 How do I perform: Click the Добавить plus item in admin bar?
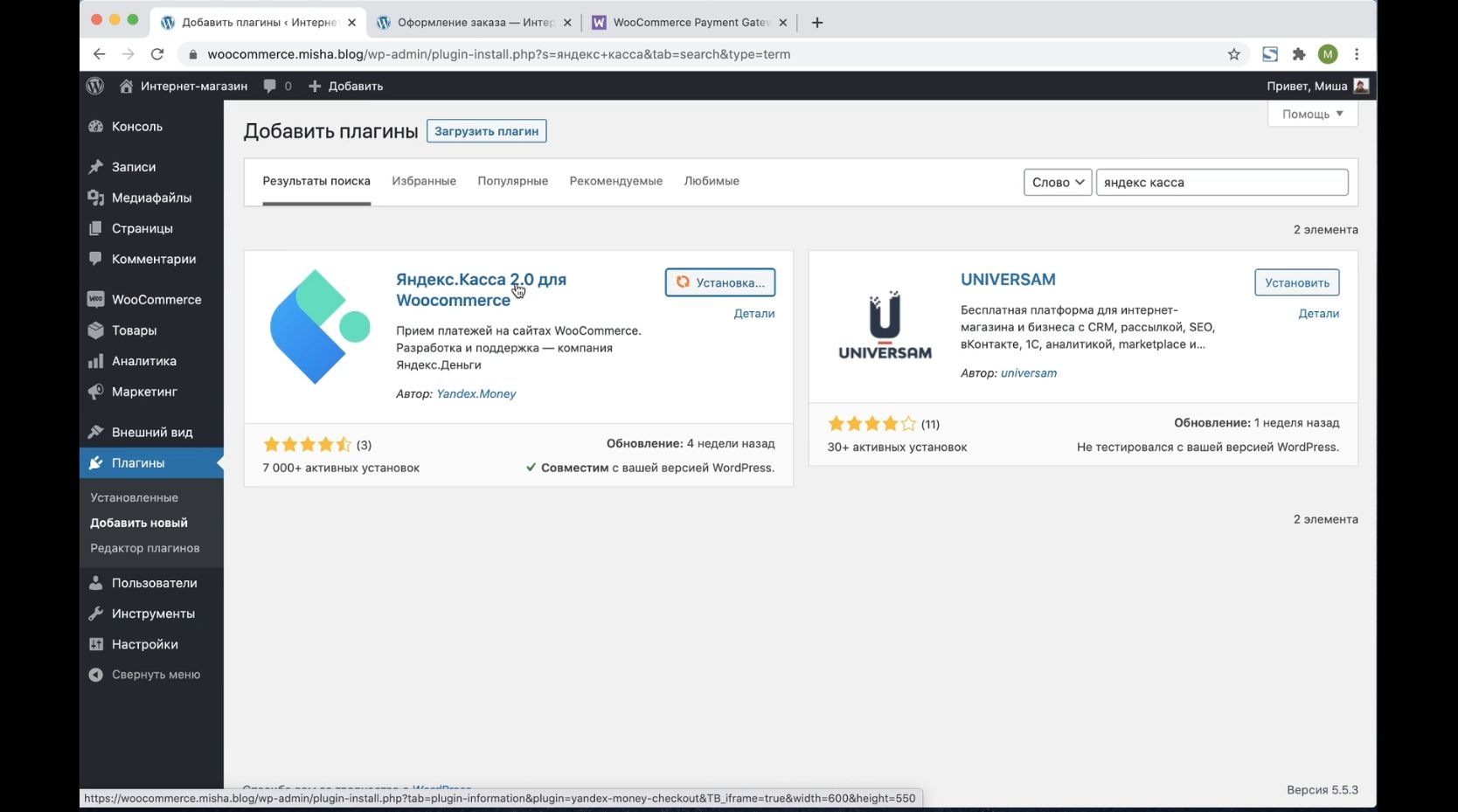point(346,86)
